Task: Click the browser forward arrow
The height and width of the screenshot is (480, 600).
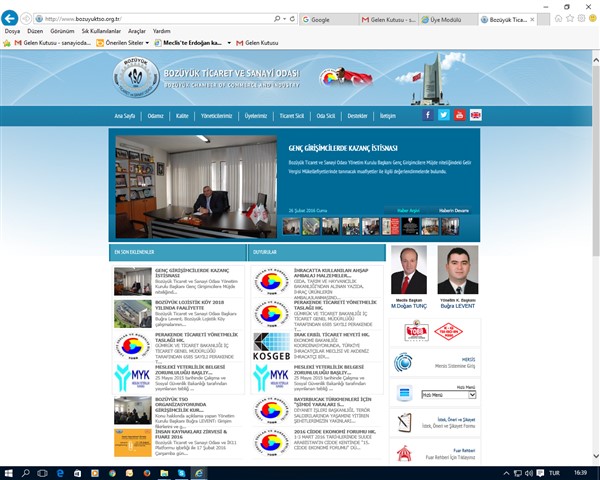Action: [26, 18]
